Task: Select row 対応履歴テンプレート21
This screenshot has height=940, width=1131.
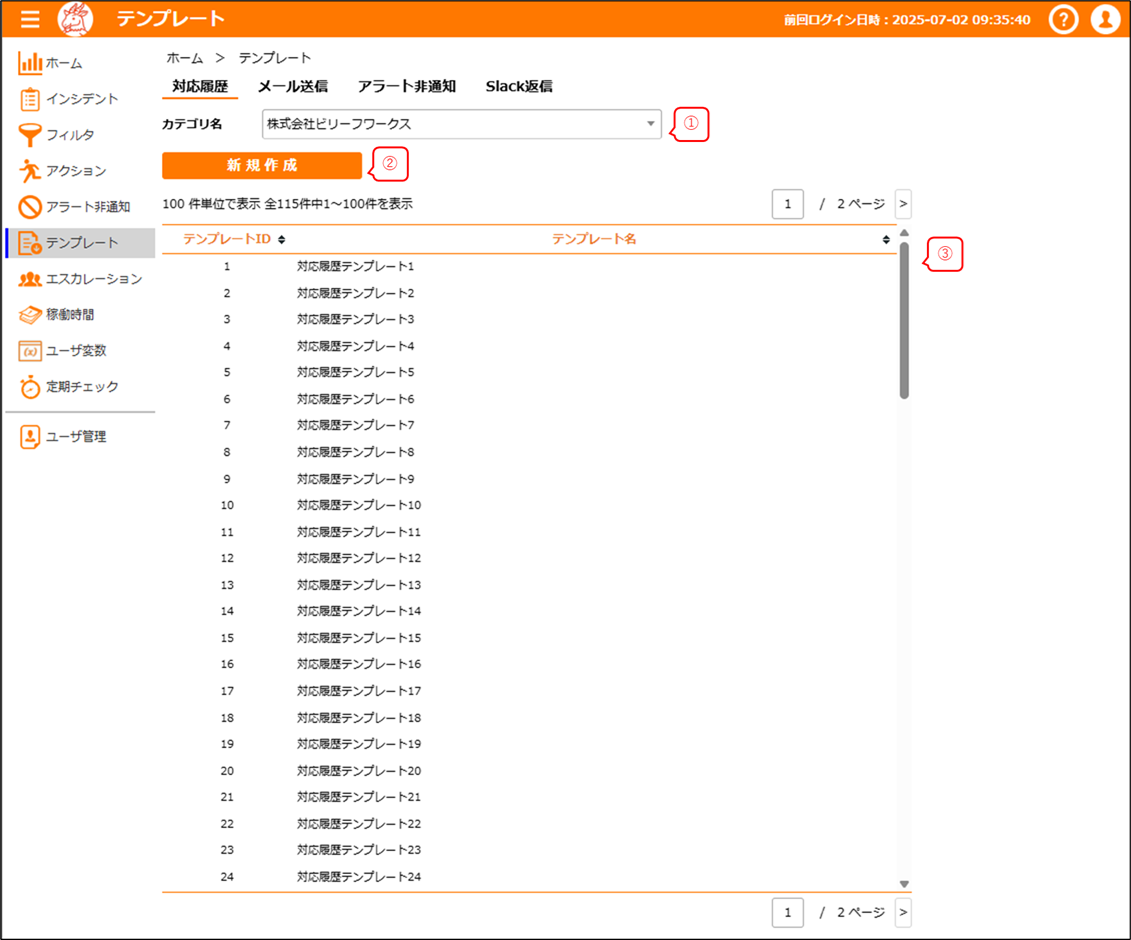Action: 529,797
